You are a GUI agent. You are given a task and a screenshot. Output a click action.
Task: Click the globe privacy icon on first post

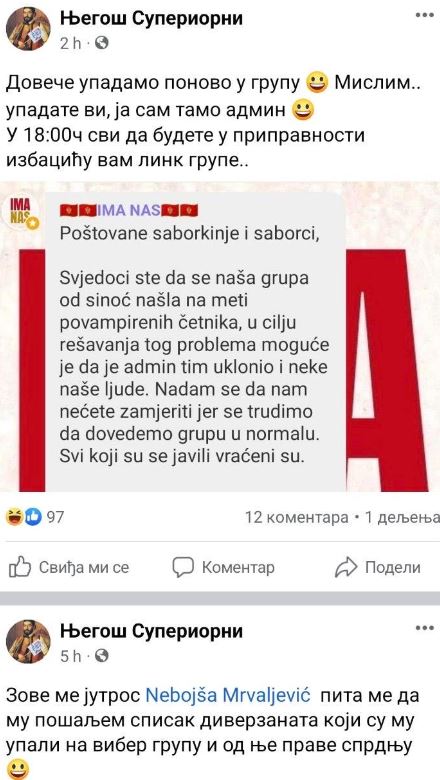point(101,44)
